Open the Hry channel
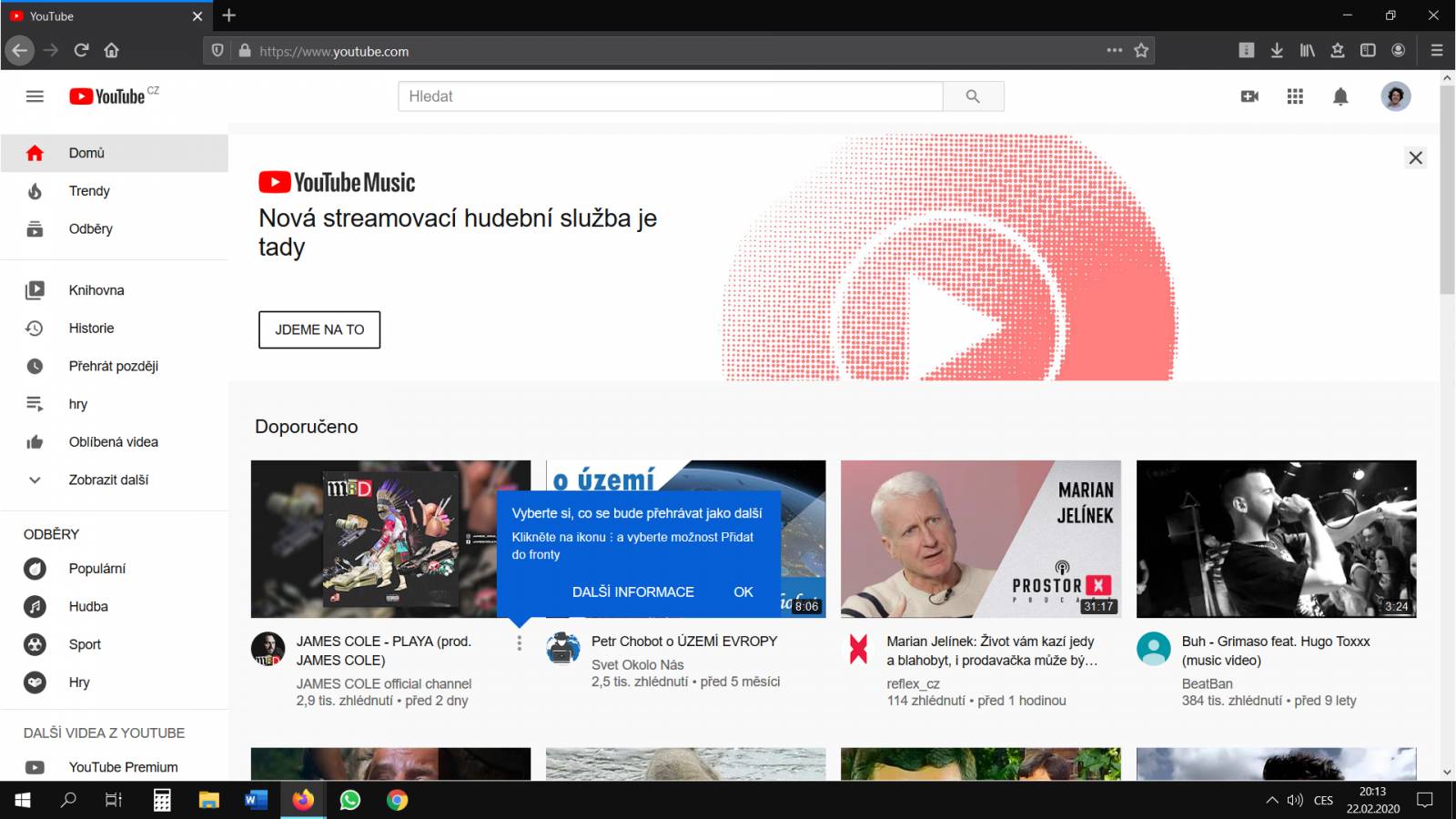The image size is (1456, 819). click(114, 682)
